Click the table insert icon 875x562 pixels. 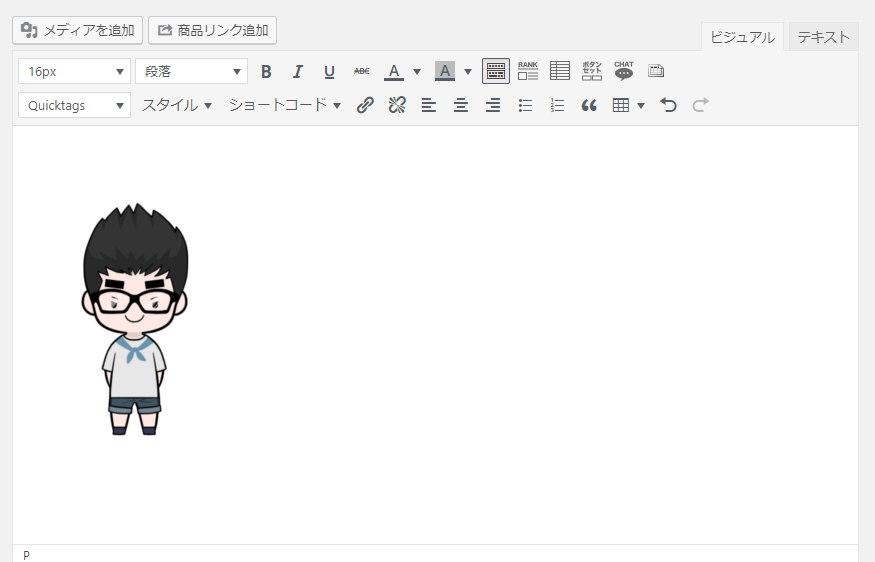coord(621,105)
